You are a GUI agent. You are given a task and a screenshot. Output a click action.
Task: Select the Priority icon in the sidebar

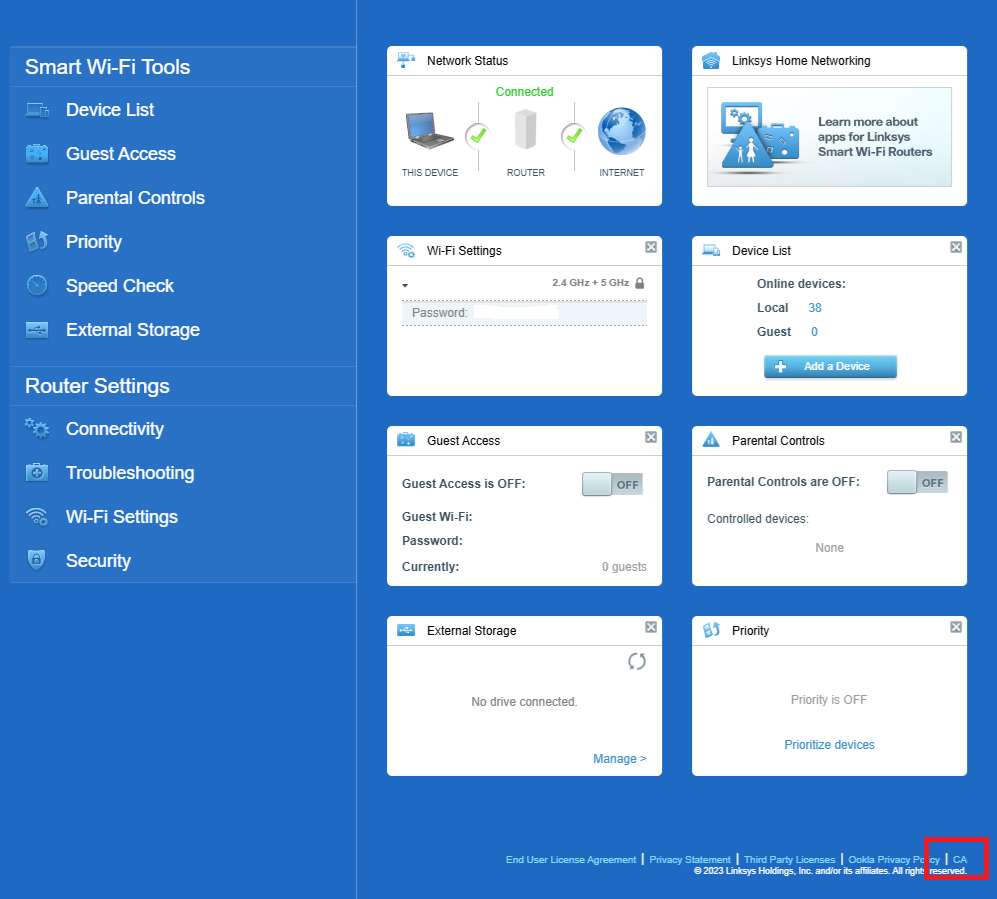click(x=37, y=242)
